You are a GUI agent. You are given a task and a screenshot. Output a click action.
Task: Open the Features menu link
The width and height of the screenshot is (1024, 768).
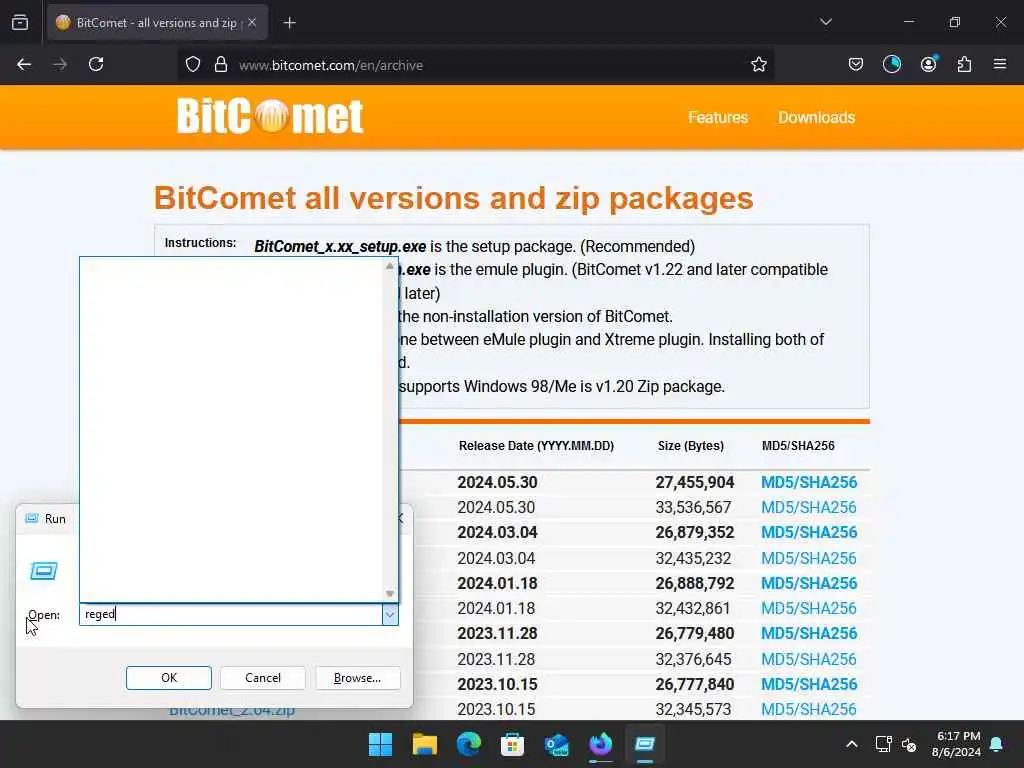pyautogui.click(x=718, y=118)
